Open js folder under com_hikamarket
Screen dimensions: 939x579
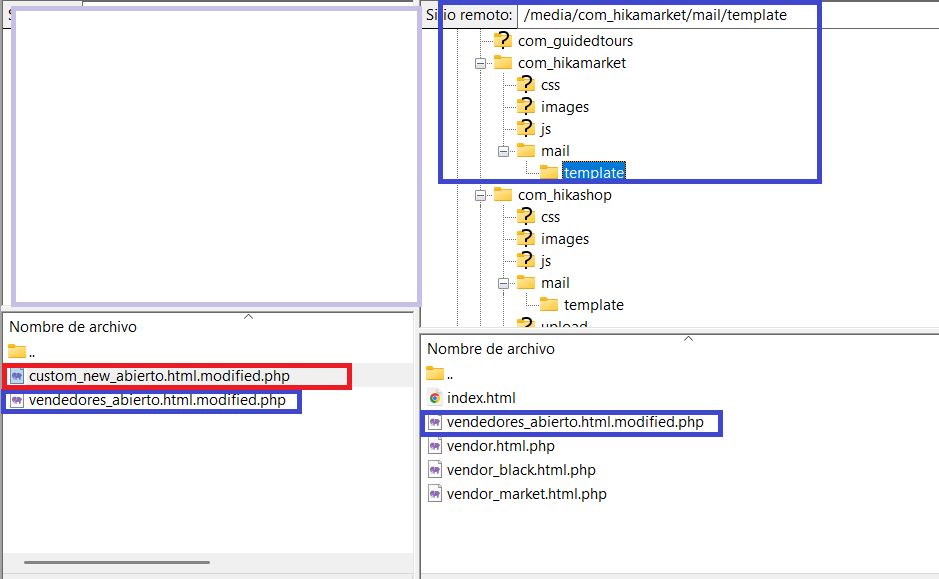(x=546, y=129)
